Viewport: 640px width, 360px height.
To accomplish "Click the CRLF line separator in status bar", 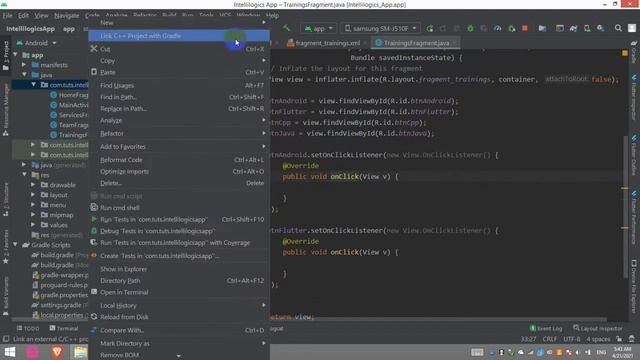I will point(549,339).
